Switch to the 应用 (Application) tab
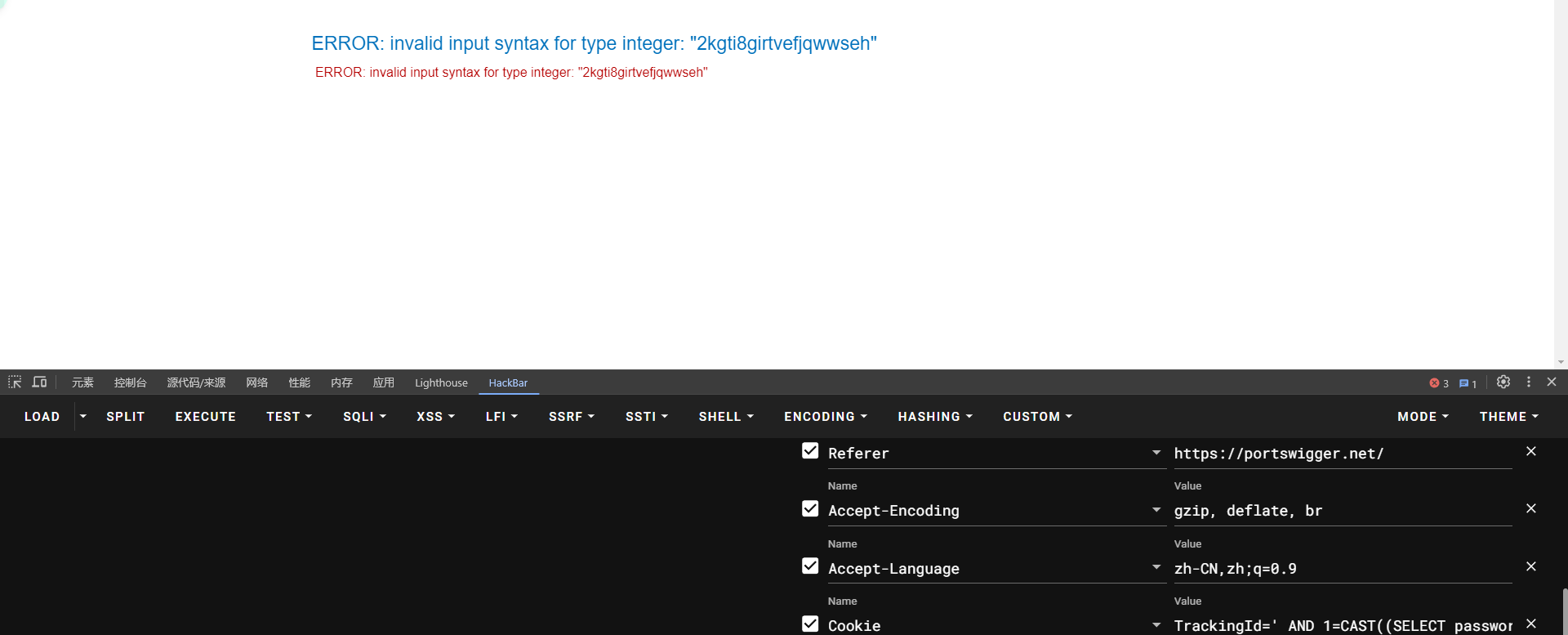 pyautogui.click(x=383, y=382)
